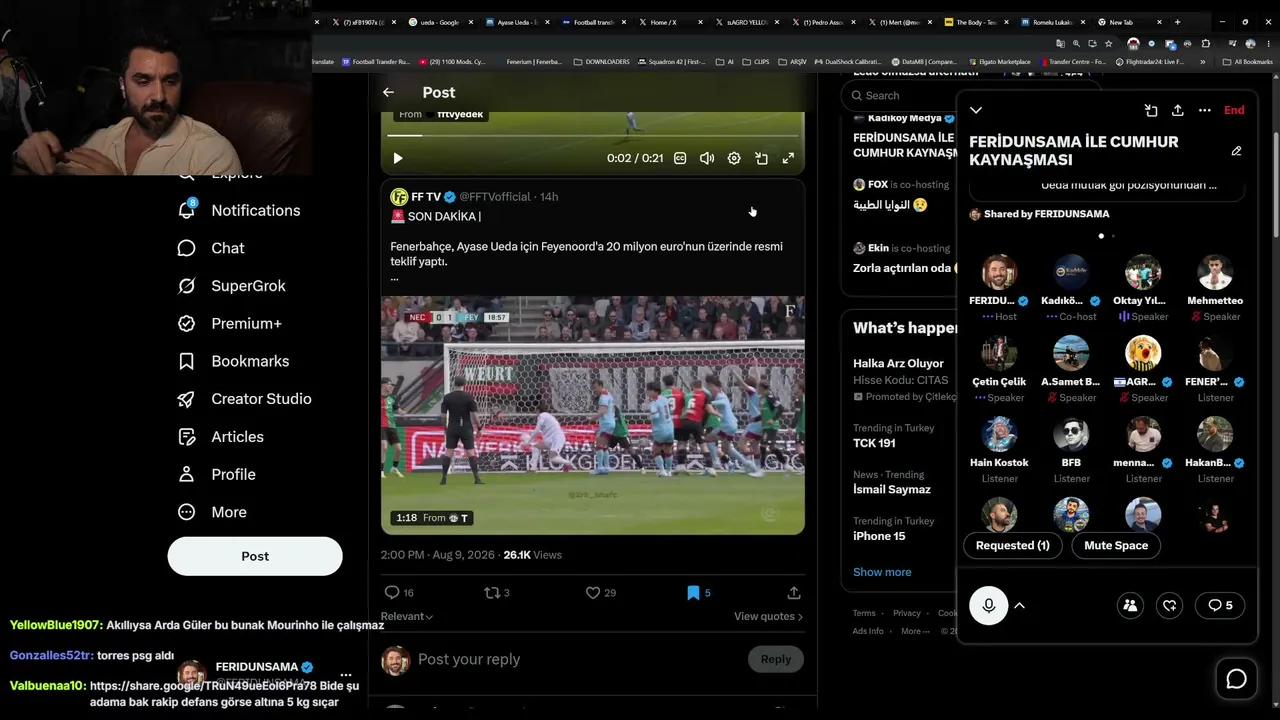Show more trending topics
Image resolution: width=1280 pixels, height=720 pixels.
882,572
